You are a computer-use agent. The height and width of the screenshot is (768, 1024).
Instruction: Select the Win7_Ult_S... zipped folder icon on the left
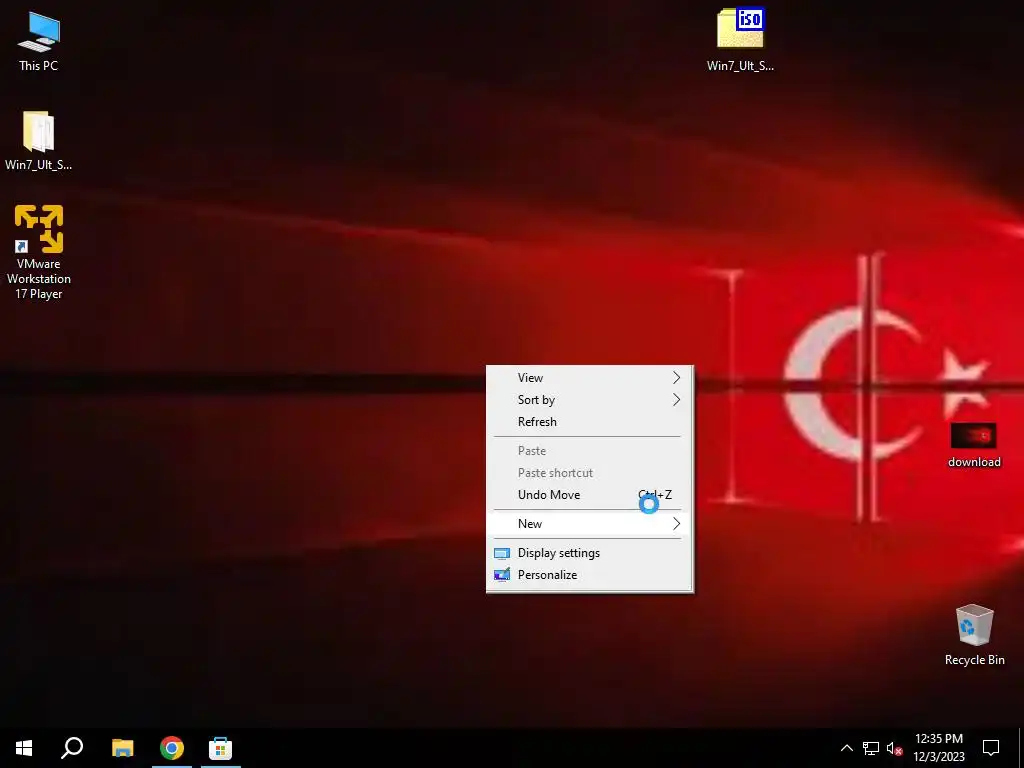39,140
